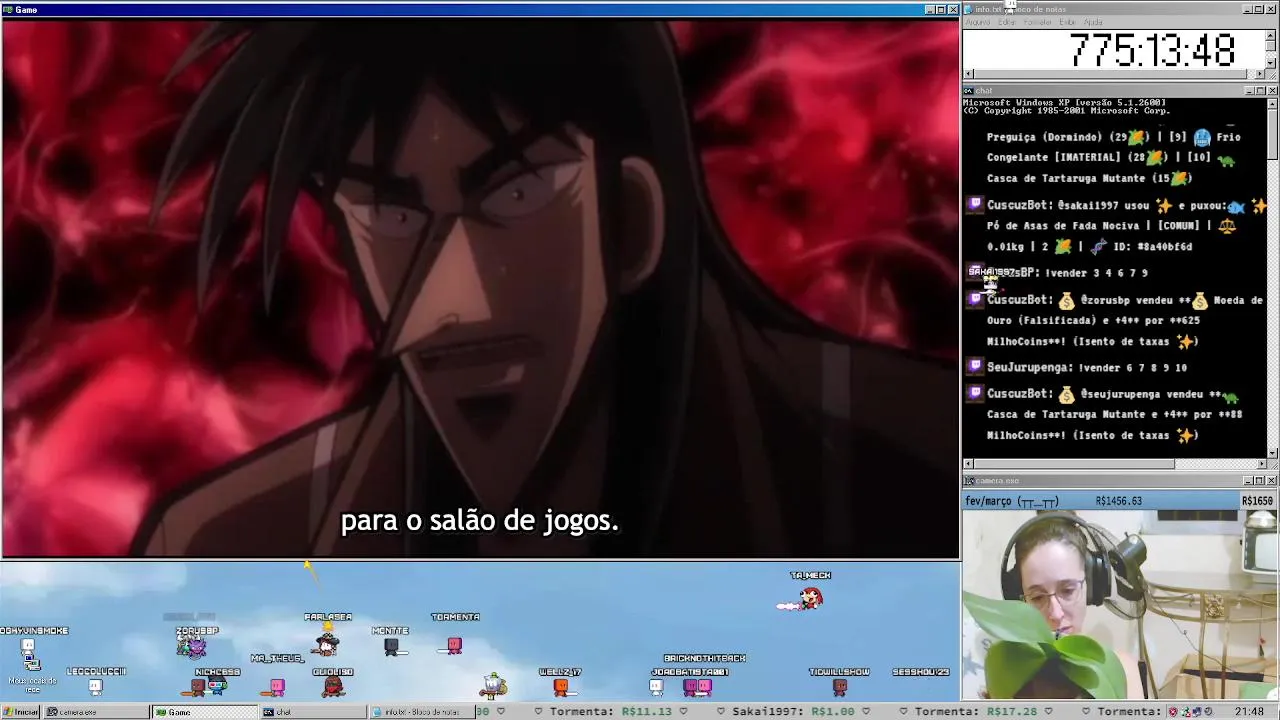The height and width of the screenshot is (720, 1280).
Task: Maximize the Game window
Action: pyautogui.click(x=941, y=10)
